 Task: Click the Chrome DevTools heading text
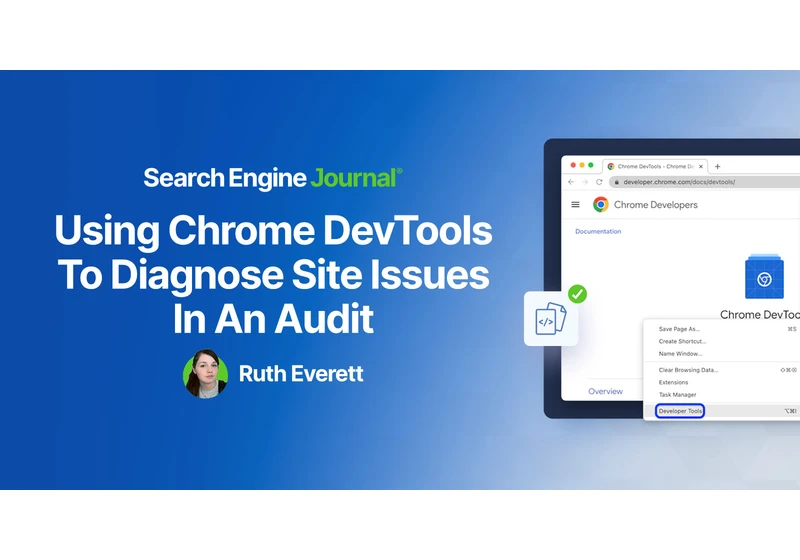coord(760,315)
